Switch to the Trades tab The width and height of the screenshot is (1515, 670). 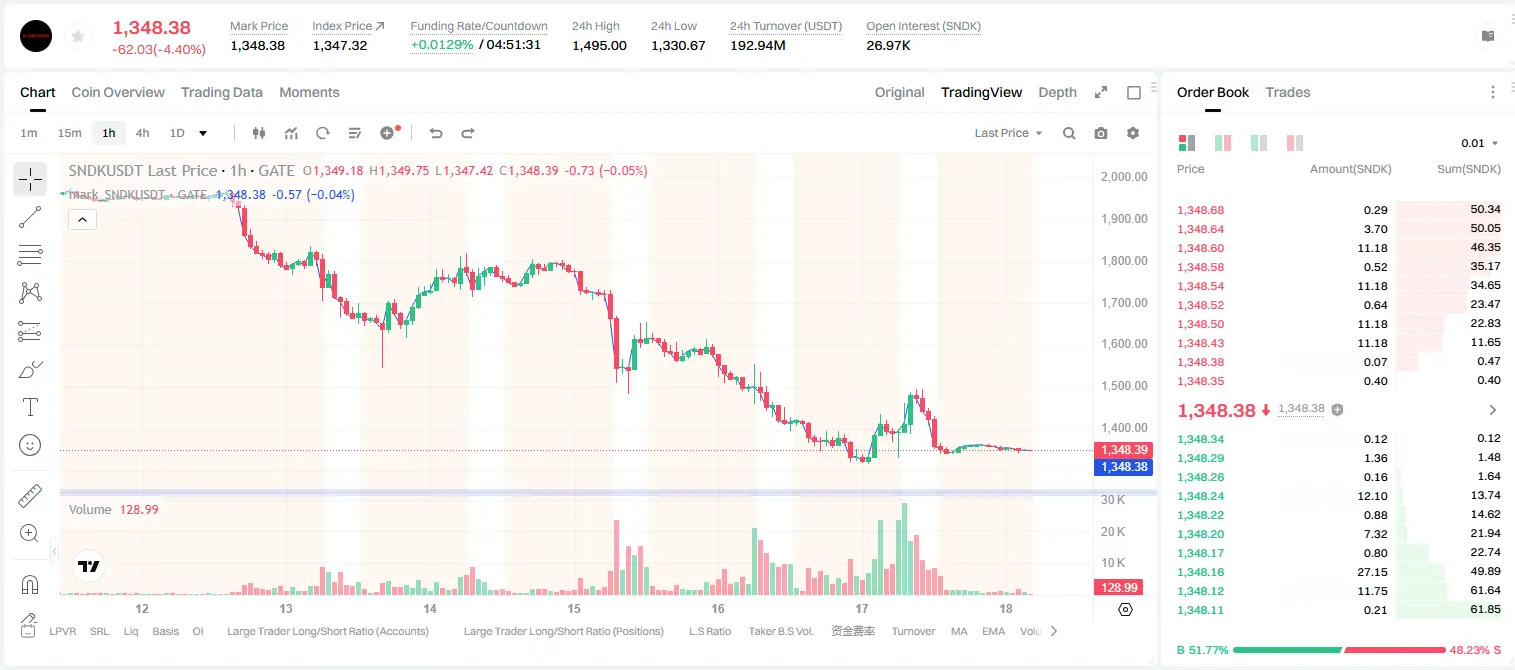[1288, 92]
